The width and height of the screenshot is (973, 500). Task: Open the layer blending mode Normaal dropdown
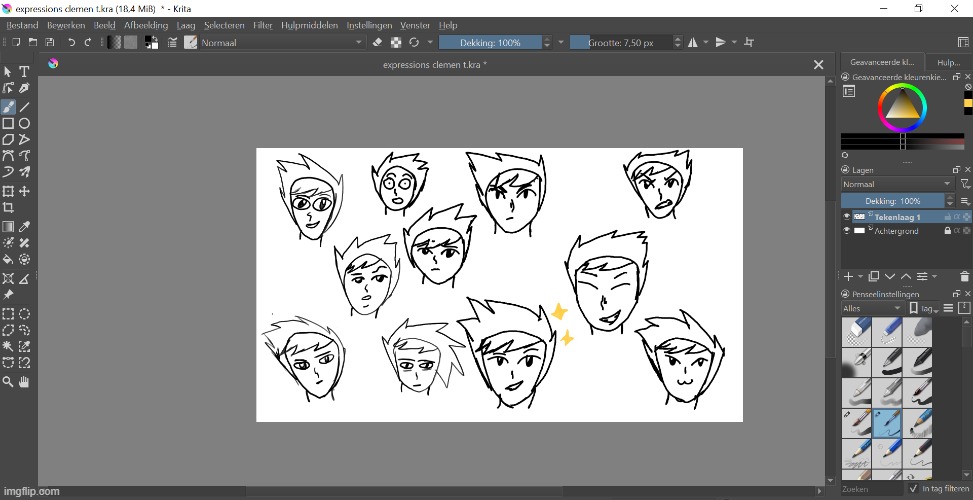[898, 184]
